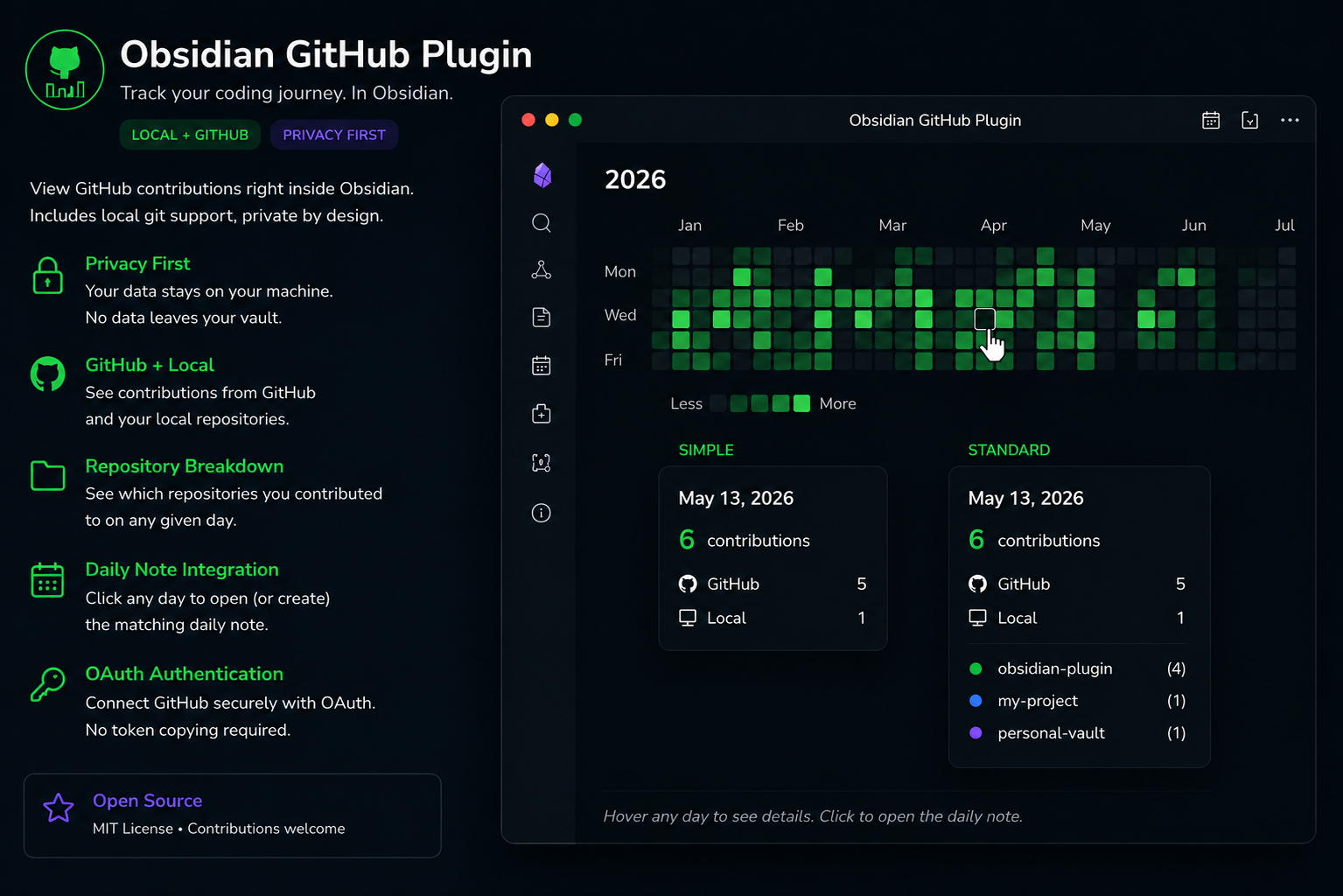Click the purple Obsidian logo in the sidebar
This screenshot has width=1343, height=896.
pos(542,176)
